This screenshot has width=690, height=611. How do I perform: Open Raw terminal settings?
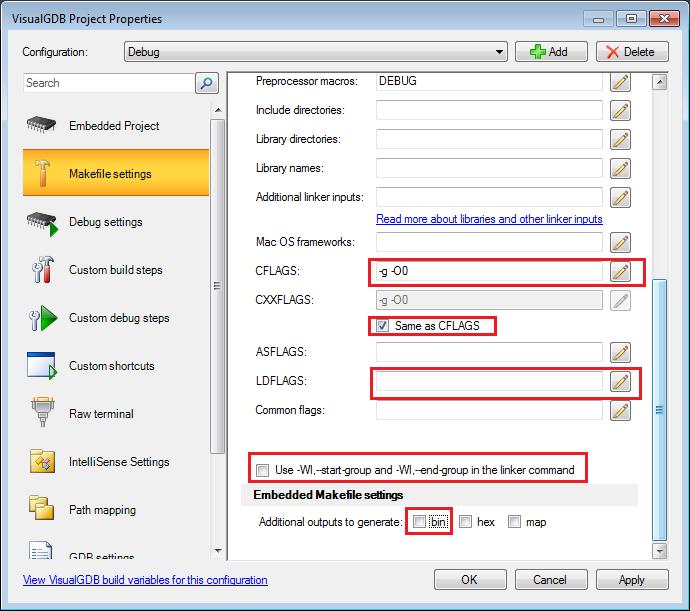115,413
